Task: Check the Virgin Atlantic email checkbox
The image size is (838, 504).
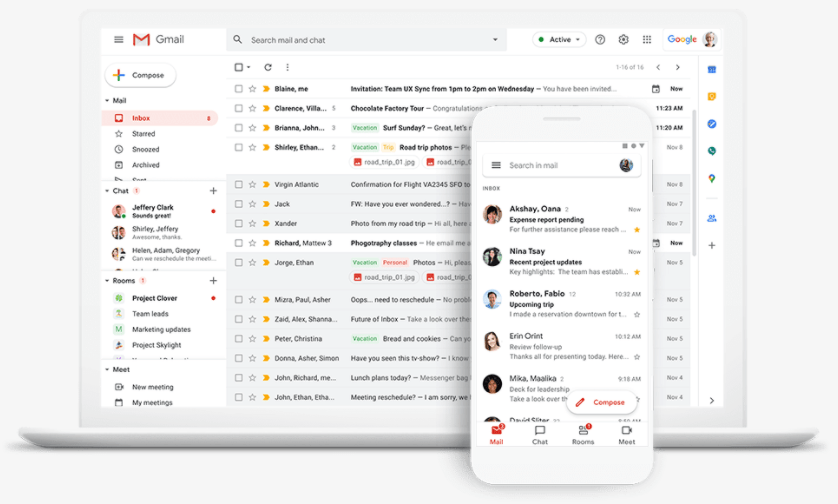Action: coord(238,184)
